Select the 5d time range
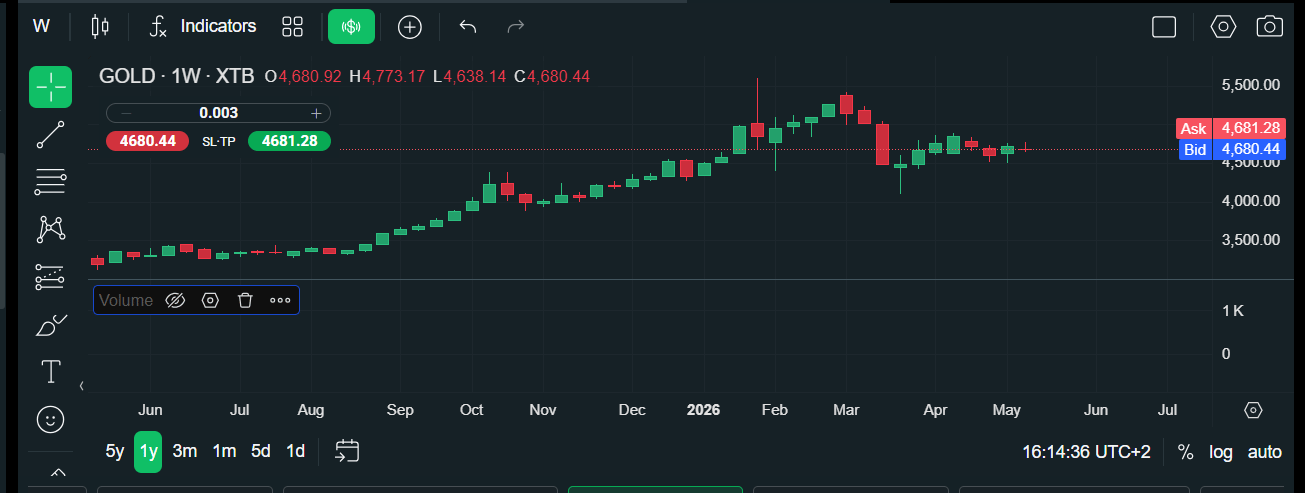1305x493 pixels. (x=261, y=451)
